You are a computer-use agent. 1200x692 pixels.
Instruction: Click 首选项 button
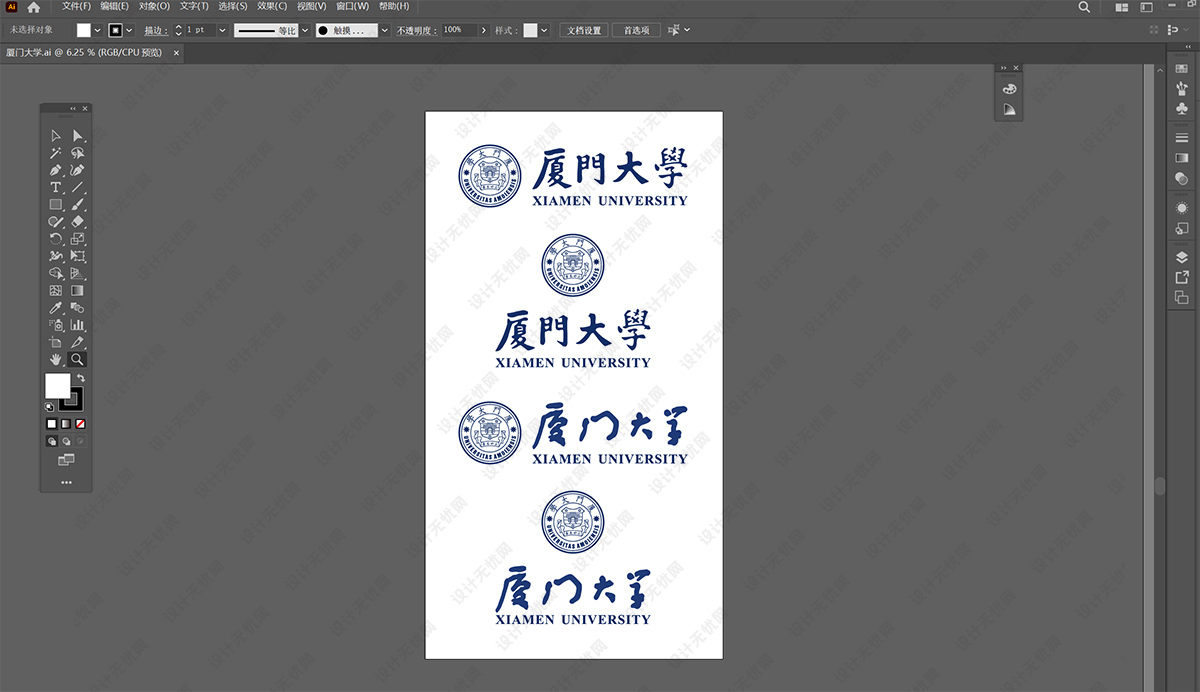point(636,30)
